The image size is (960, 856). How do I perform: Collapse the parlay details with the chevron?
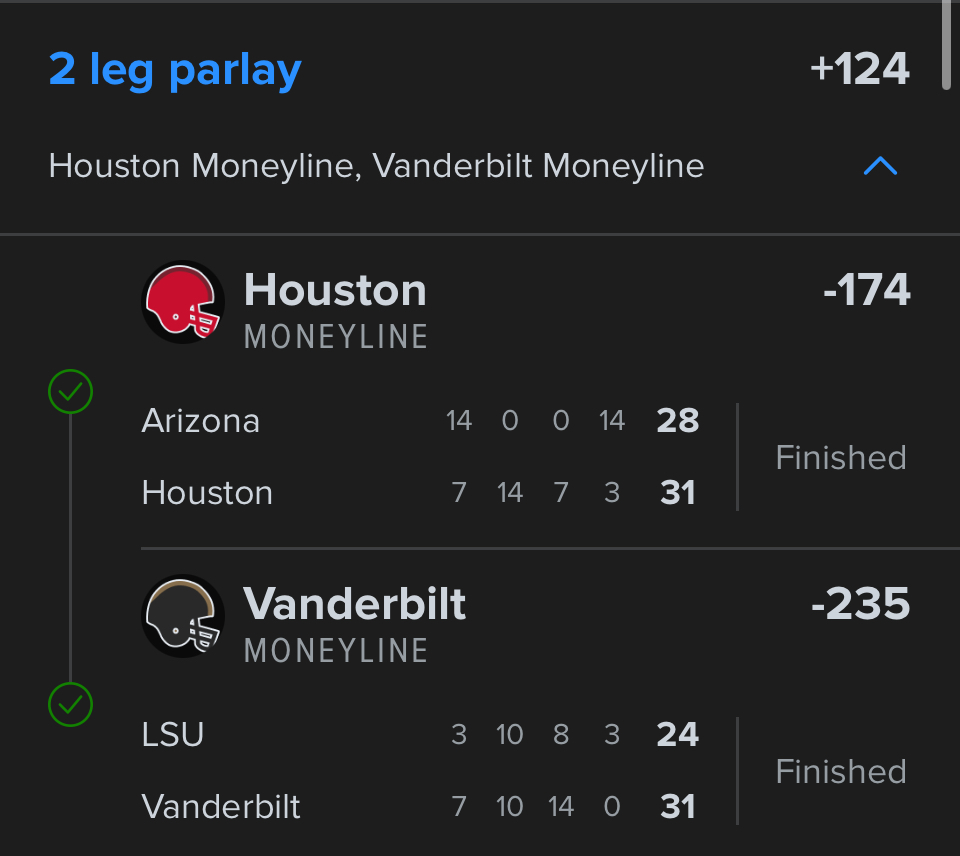coord(880,166)
